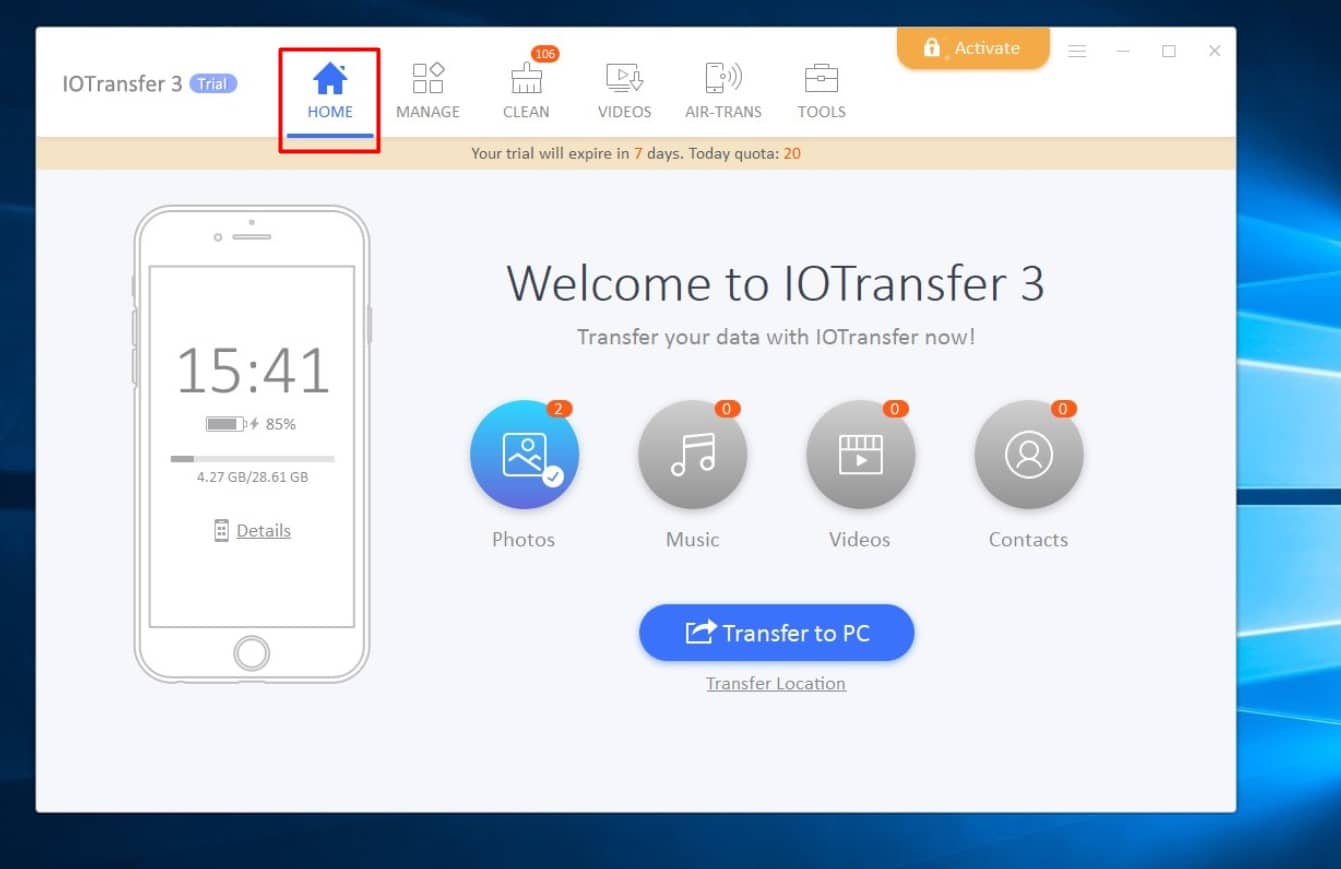
Task: Open the TOOLS toolbox icon
Action: tap(821, 79)
